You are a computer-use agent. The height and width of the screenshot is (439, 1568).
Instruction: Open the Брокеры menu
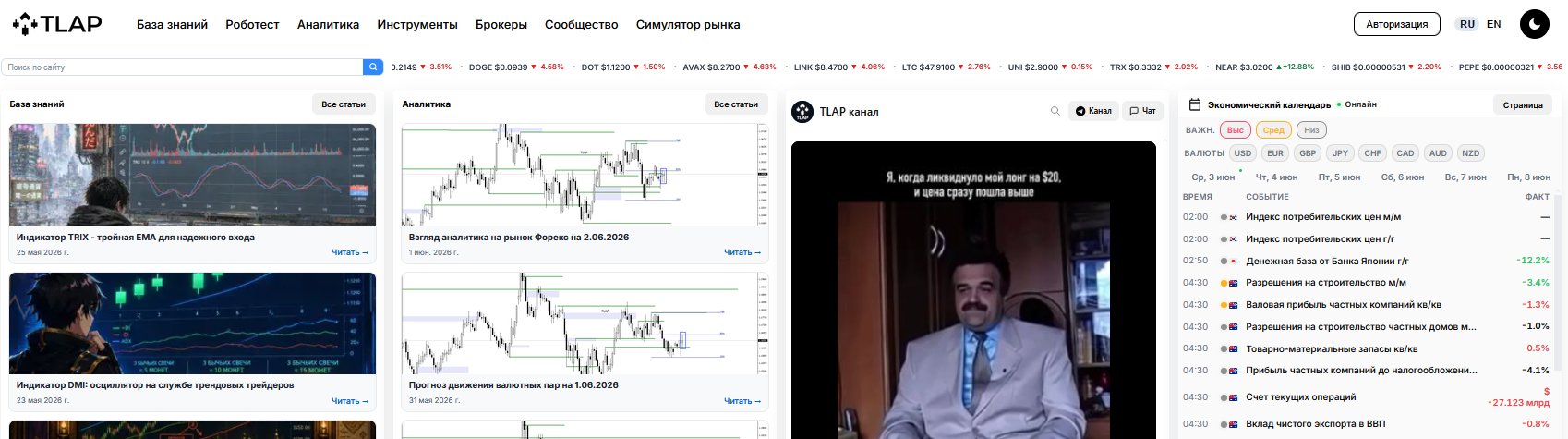coord(501,25)
